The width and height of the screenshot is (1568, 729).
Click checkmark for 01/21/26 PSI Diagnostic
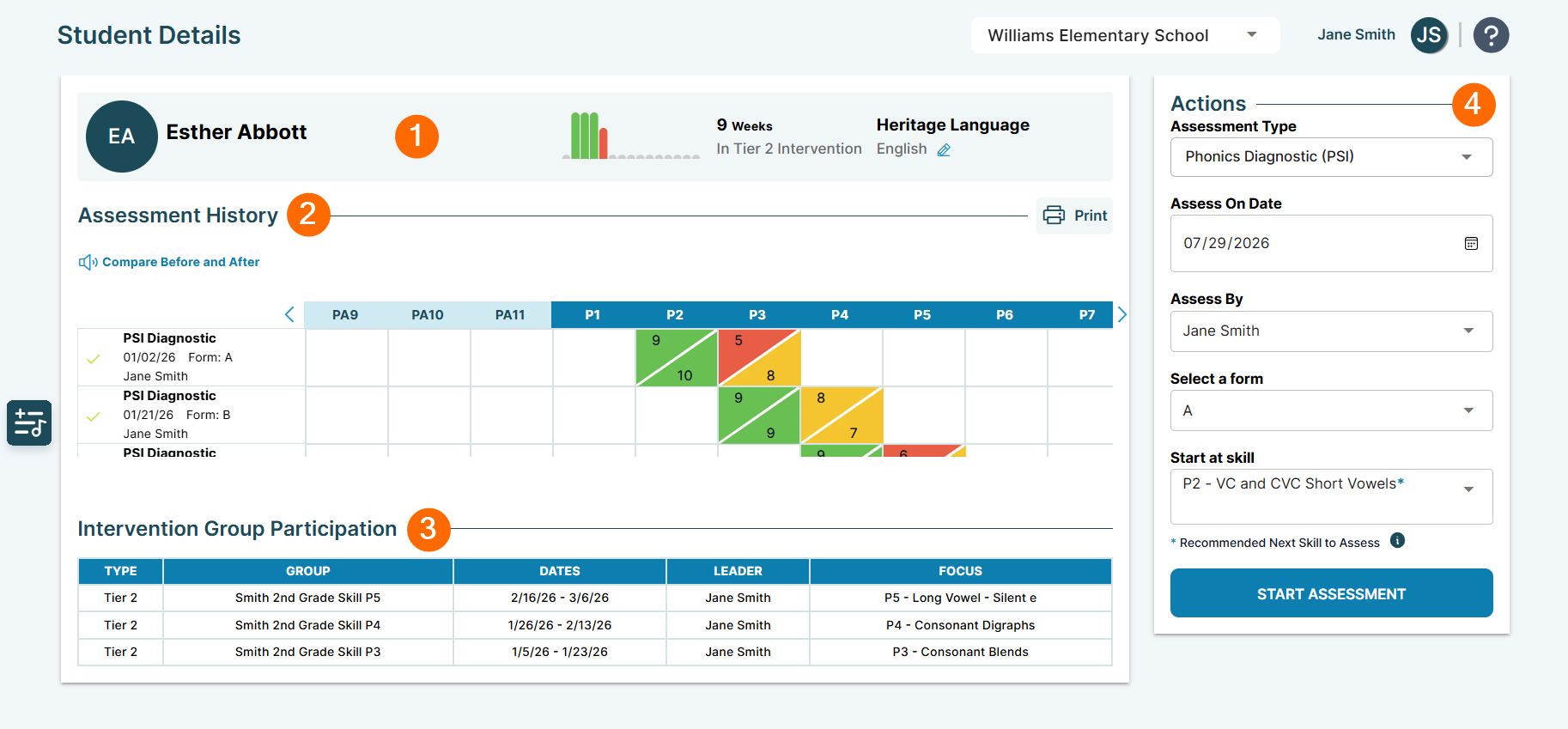click(x=94, y=416)
